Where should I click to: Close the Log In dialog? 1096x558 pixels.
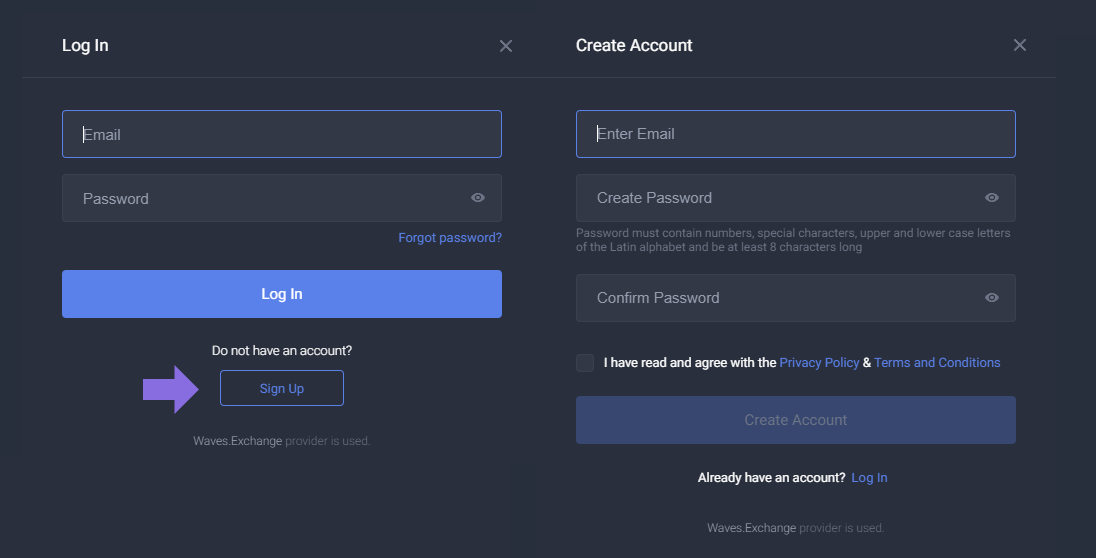(x=506, y=46)
